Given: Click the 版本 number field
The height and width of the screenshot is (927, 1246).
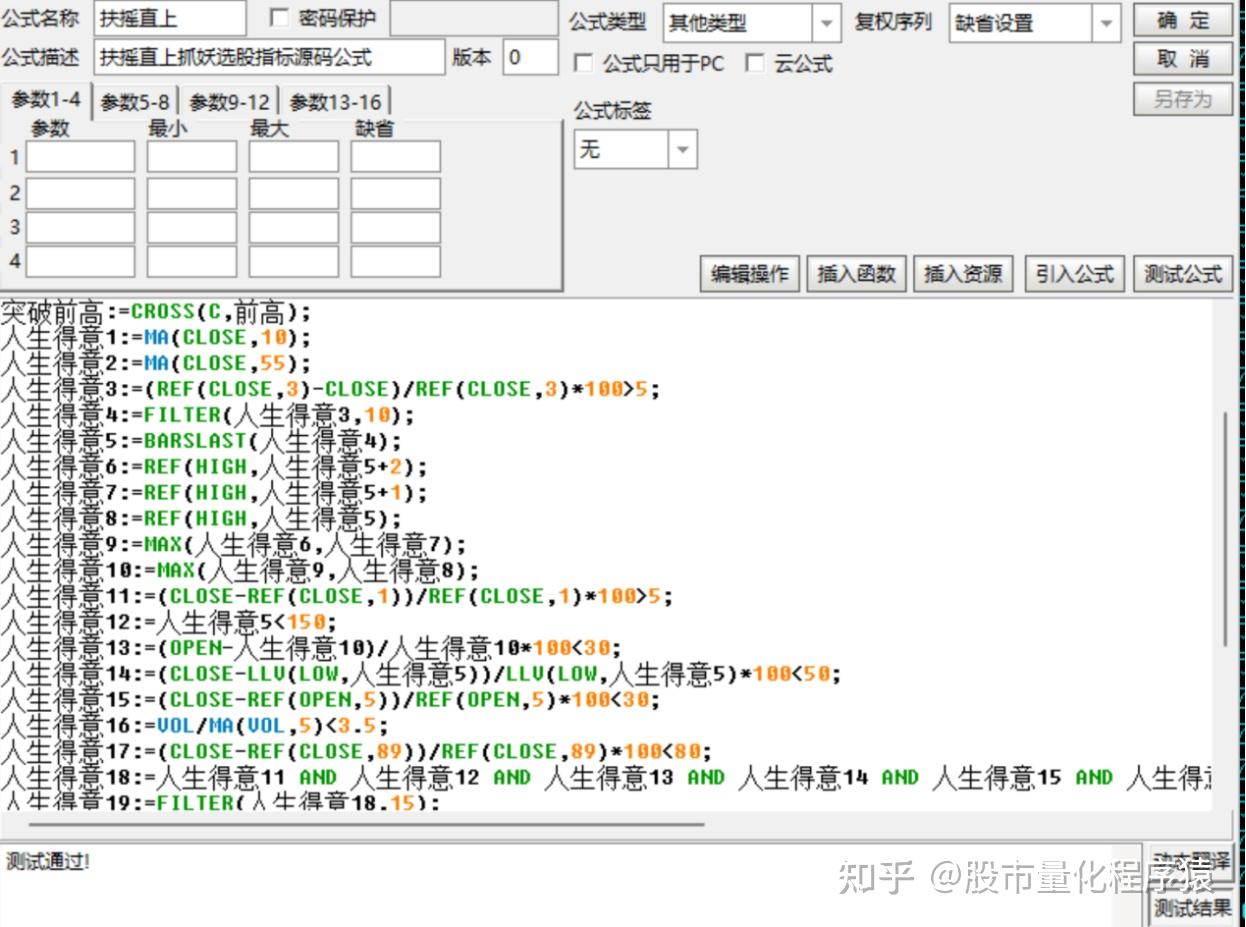Looking at the screenshot, I should point(531,57).
